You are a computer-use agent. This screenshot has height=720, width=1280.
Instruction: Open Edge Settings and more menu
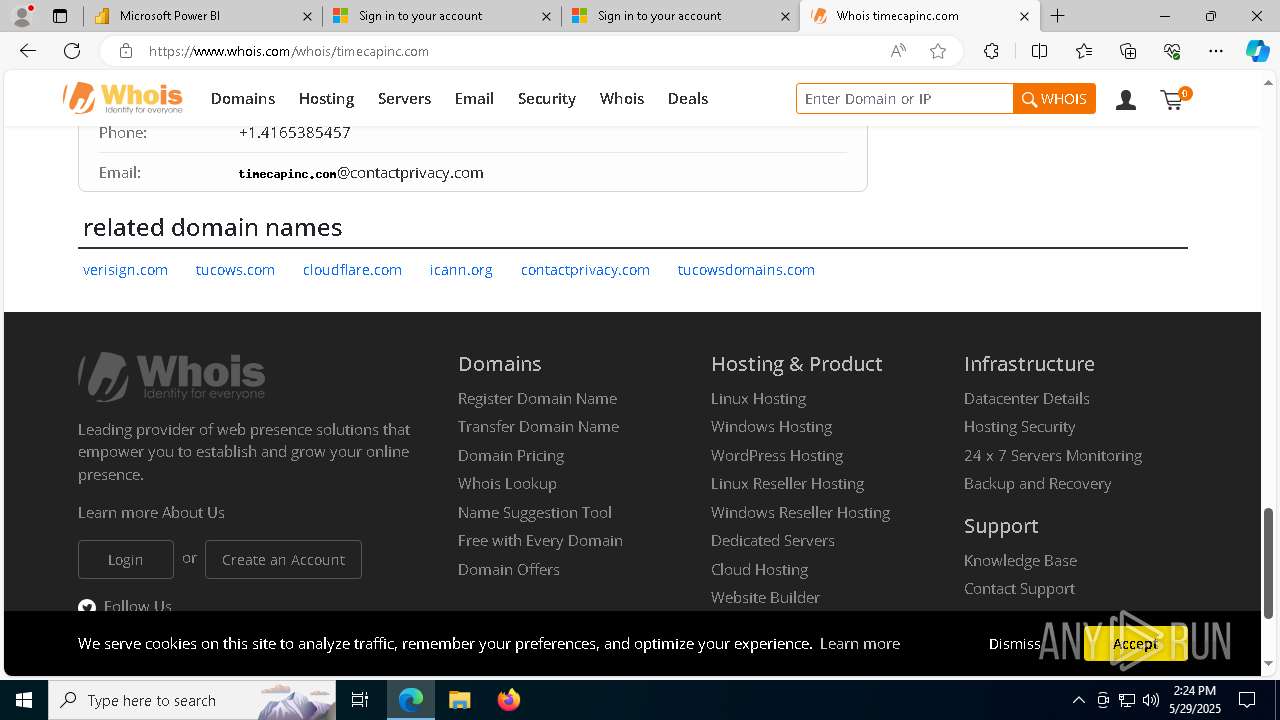1216,51
